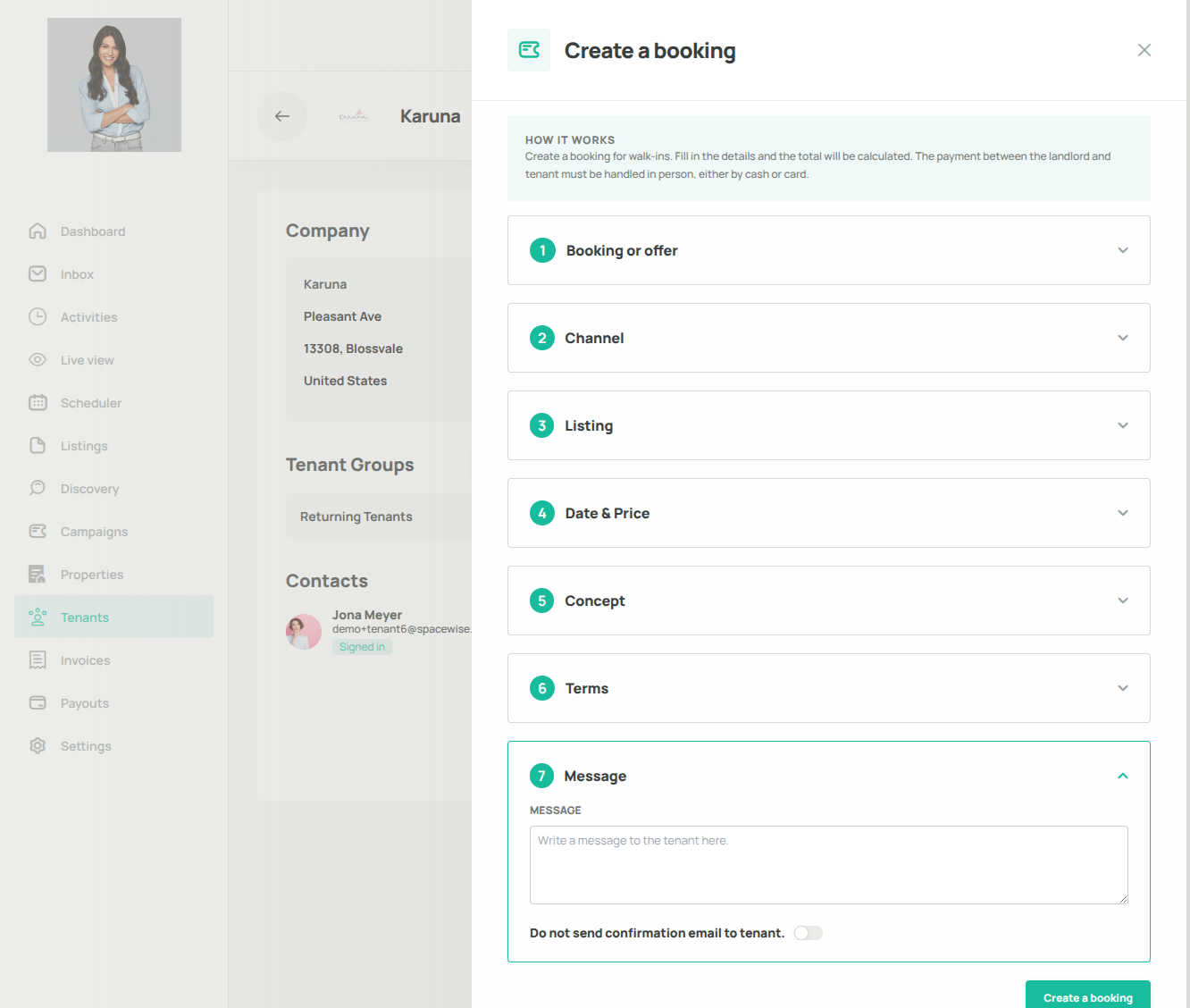
Task: Click the Listings document icon
Action: coord(38,446)
